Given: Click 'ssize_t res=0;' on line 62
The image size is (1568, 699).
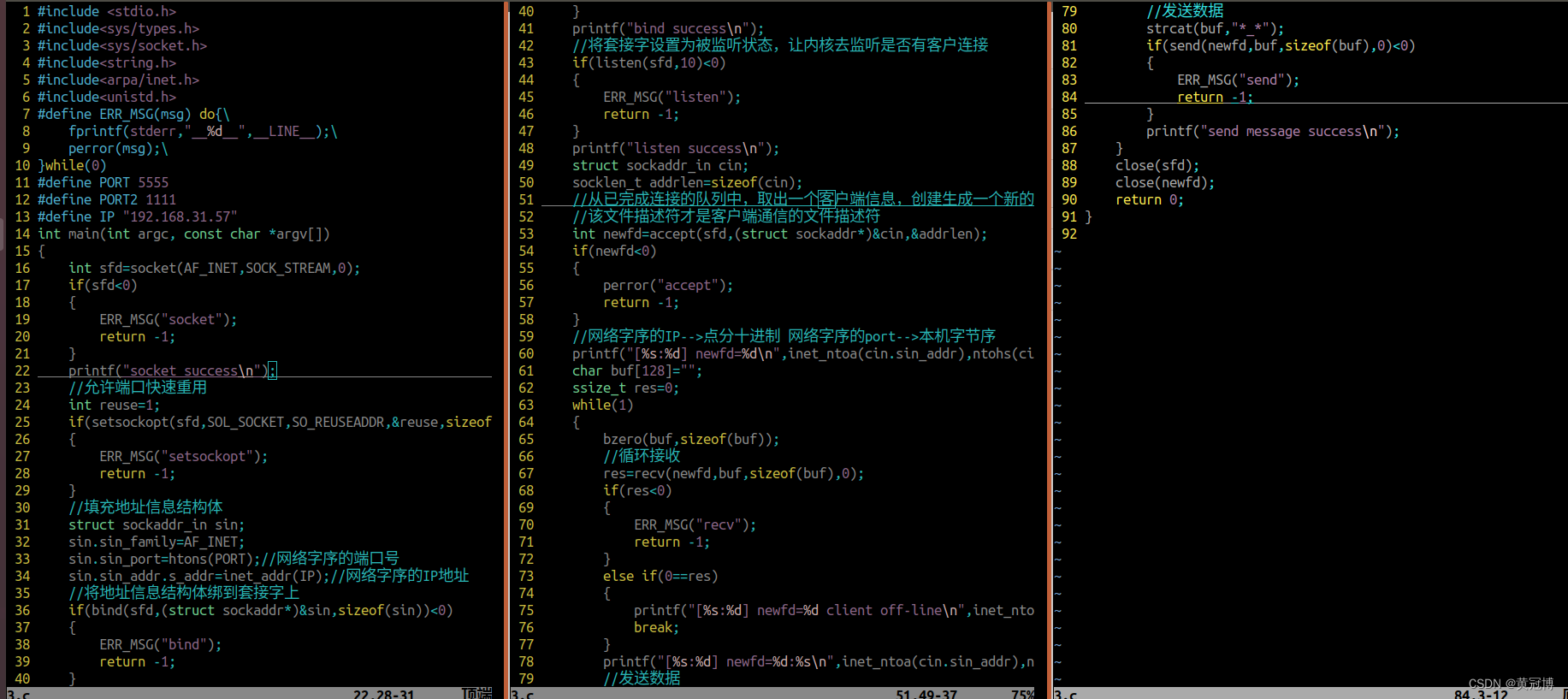Looking at the screenshot, I should point(626,388).
